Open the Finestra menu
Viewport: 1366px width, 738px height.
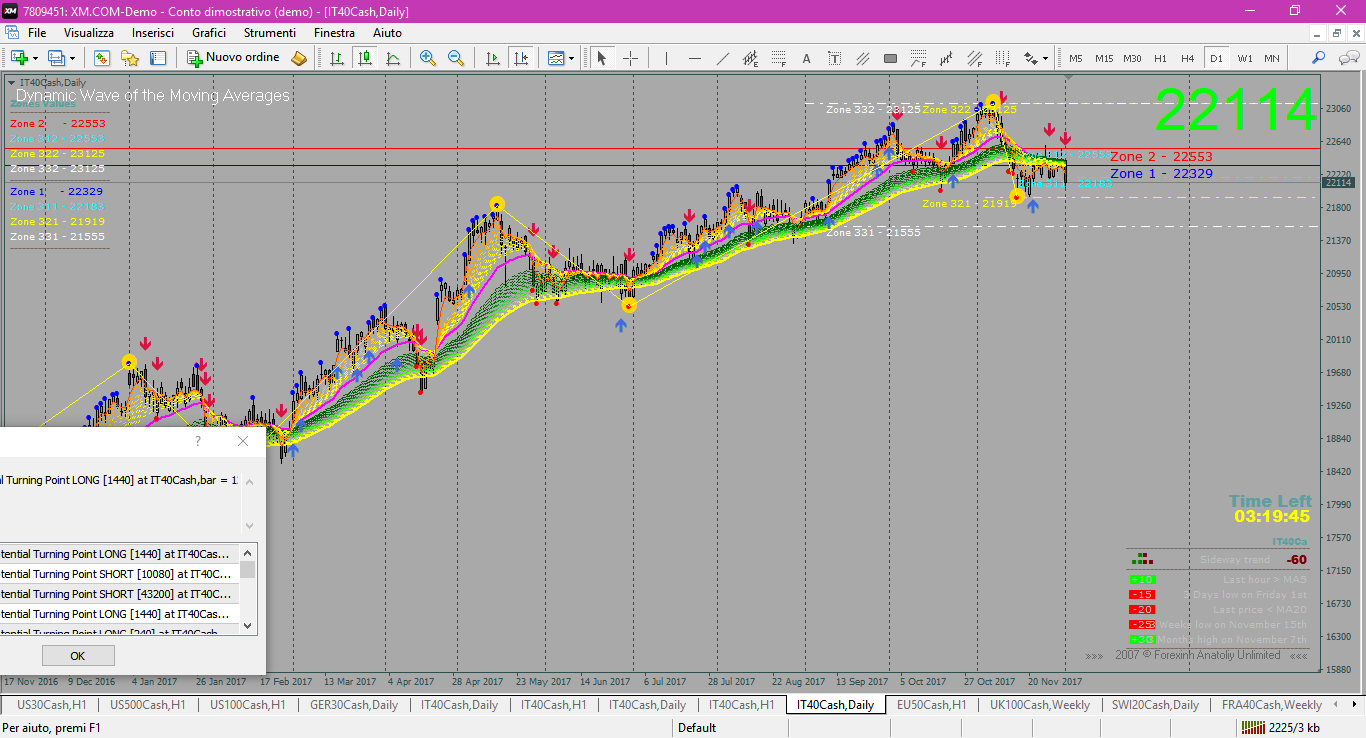pos(334,33)
